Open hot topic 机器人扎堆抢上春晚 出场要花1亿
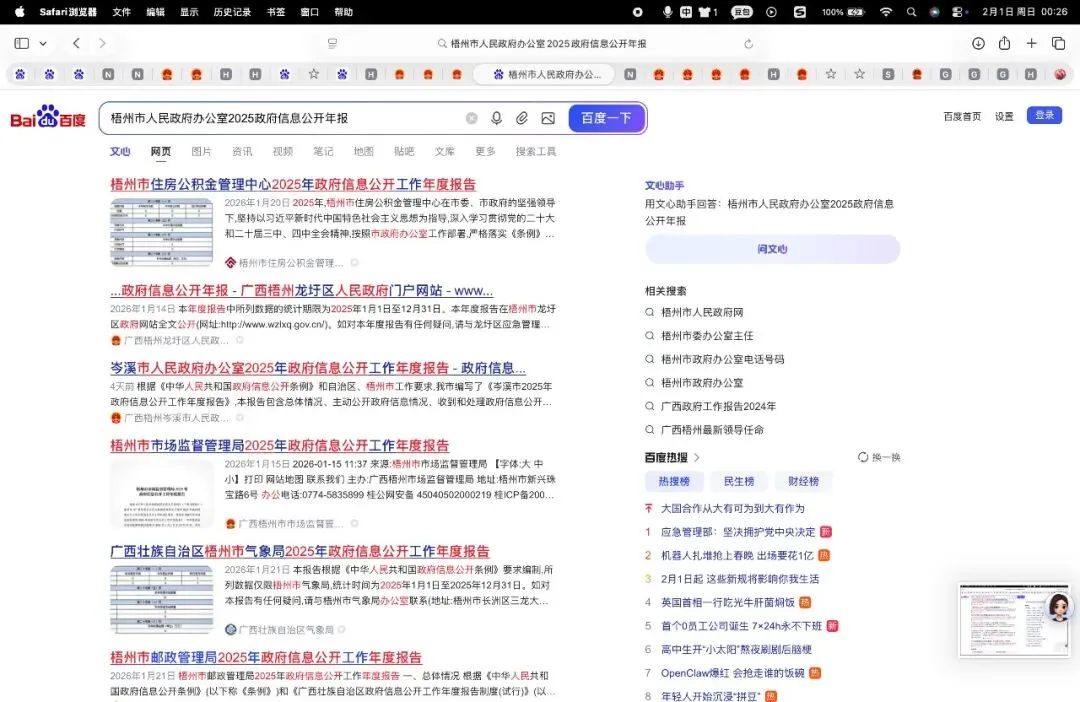The width and height of the screenshot is (1080, 702). click(737, 555)
